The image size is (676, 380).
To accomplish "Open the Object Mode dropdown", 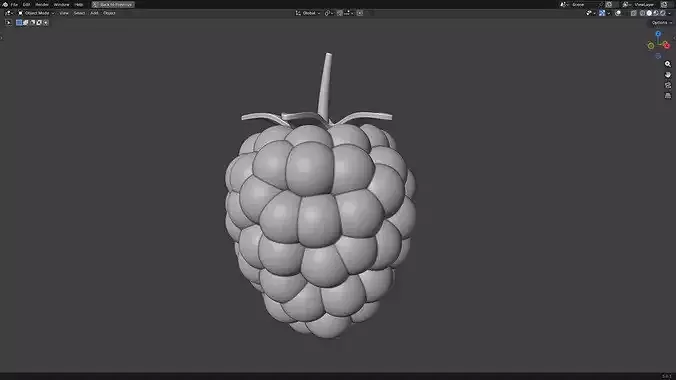I will (x=36, y=13).
